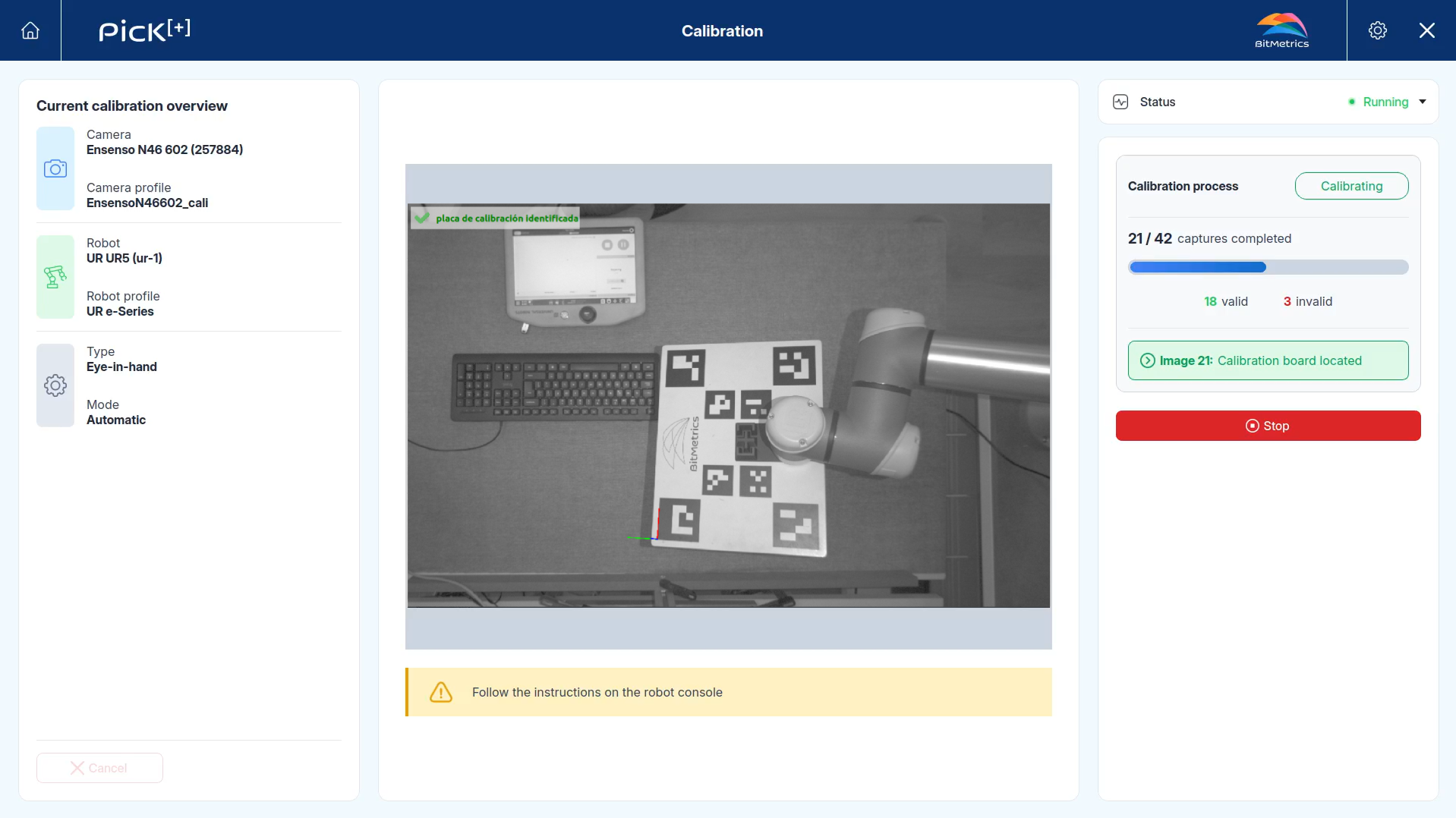Image resolution: width=1456 pixels, height=818 pixels.
Task: Click the UR UR5 (ur-1) robot name
Action: [x=124, y=258]
